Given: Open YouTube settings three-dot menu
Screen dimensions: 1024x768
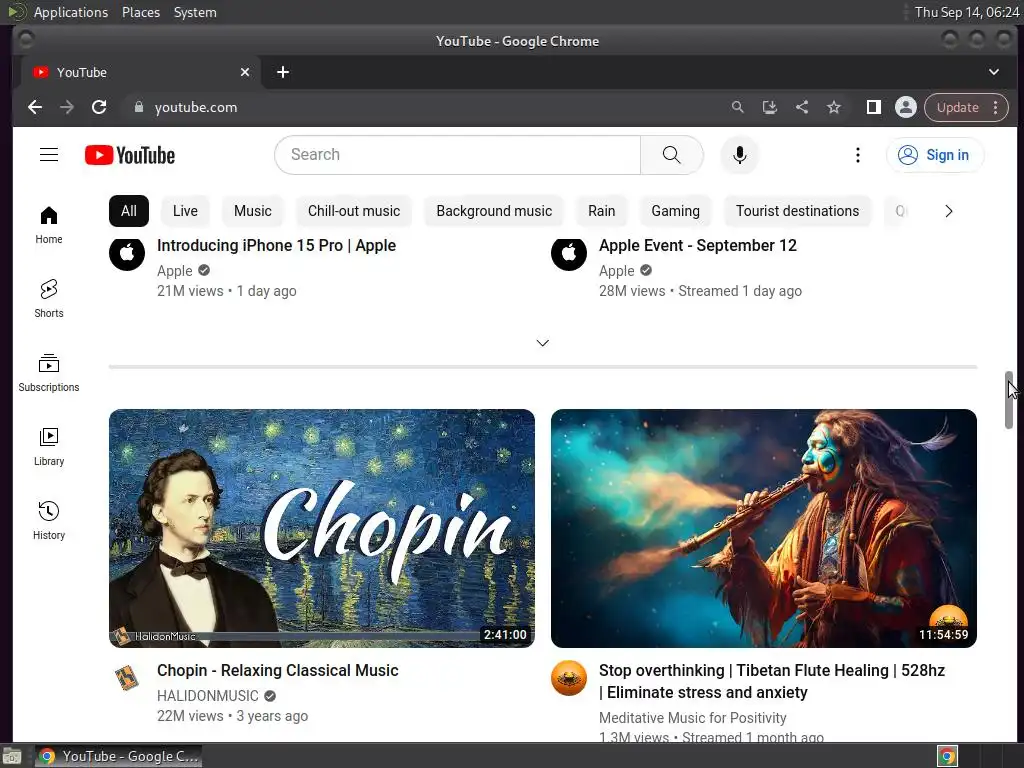Looking at the screenshot, I should pos(857,155).
